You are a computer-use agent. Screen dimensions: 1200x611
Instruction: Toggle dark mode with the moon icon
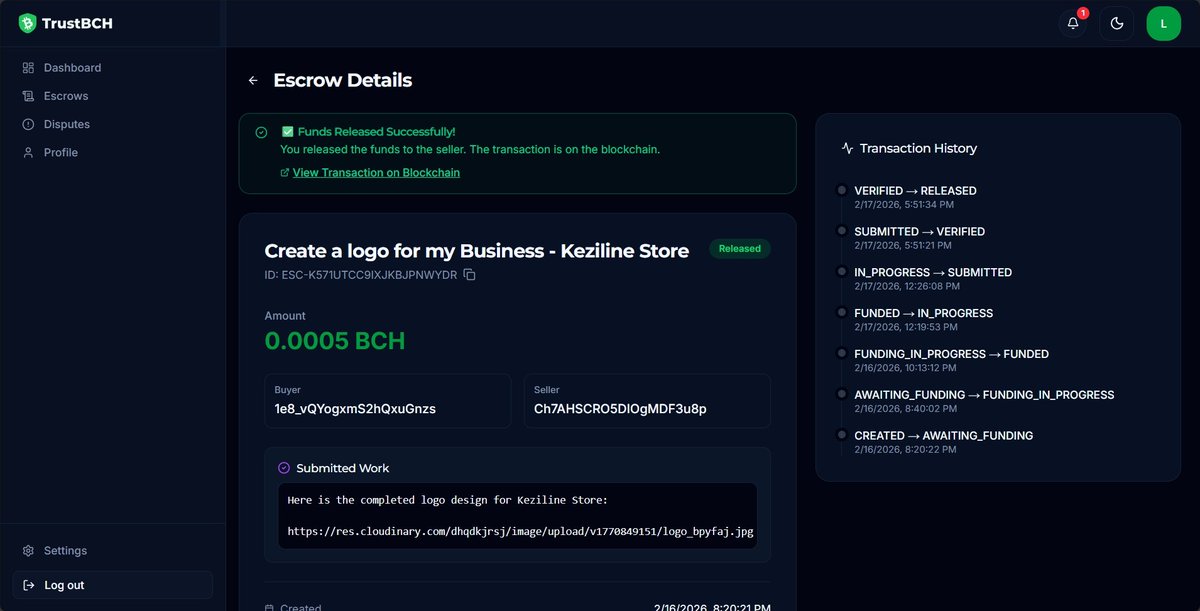tap(1117, 23)
